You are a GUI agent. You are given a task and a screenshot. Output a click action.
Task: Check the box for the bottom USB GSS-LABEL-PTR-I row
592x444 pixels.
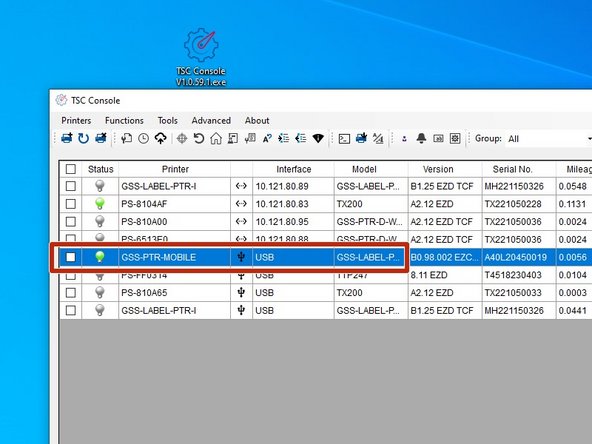click(x=71, y=310)
